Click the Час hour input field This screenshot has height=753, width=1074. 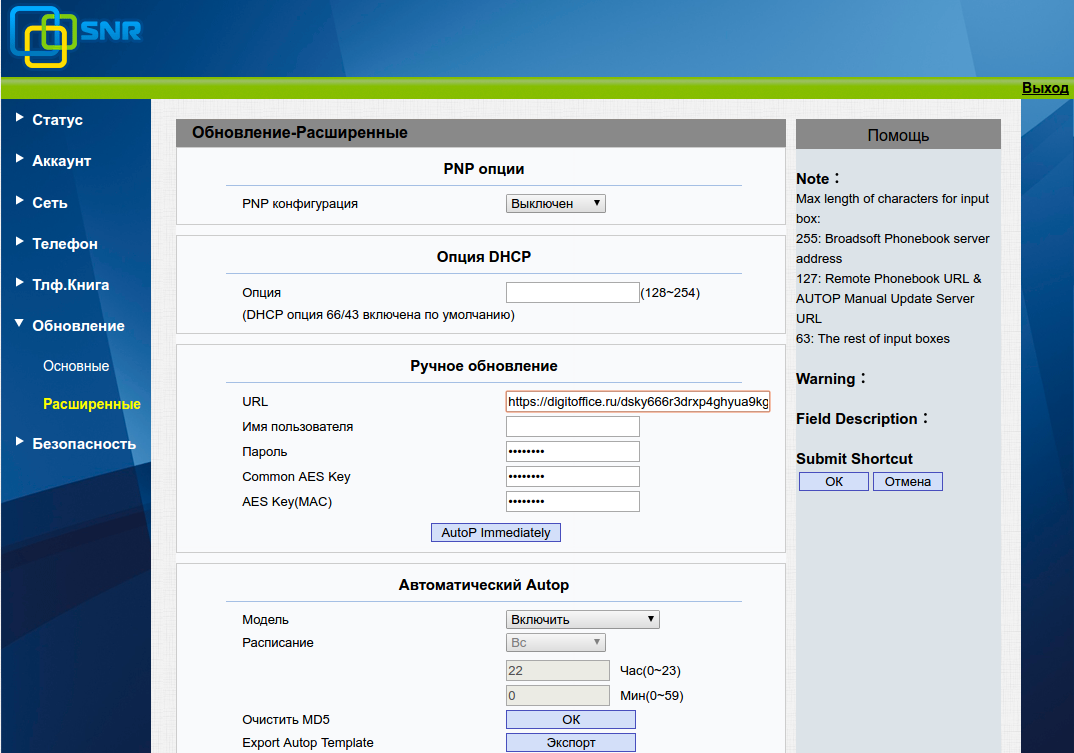pyautogui.click(x=558, y=670)
